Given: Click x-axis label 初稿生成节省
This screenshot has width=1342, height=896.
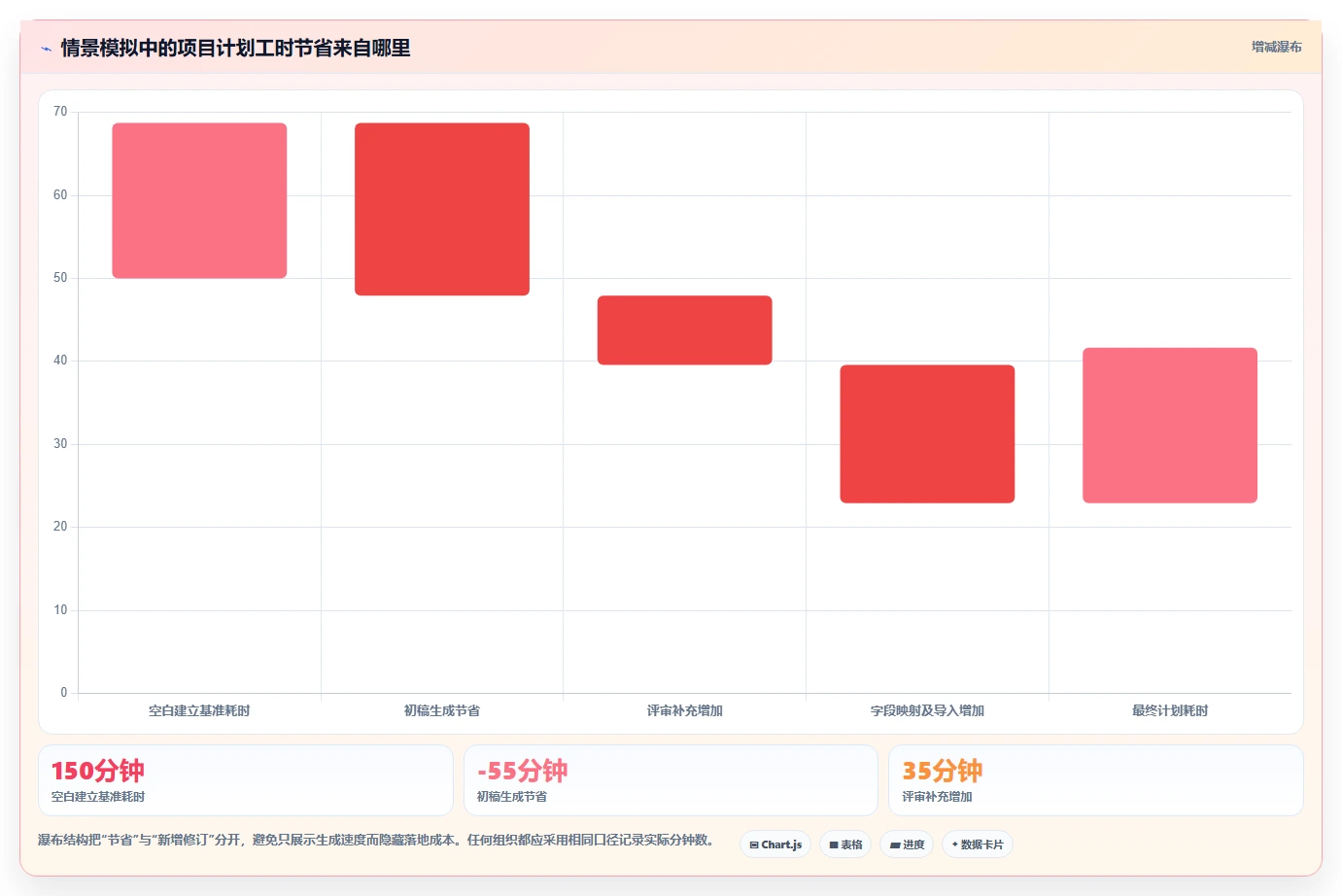Looking at the screenshot, I should [x=442, y=710].
